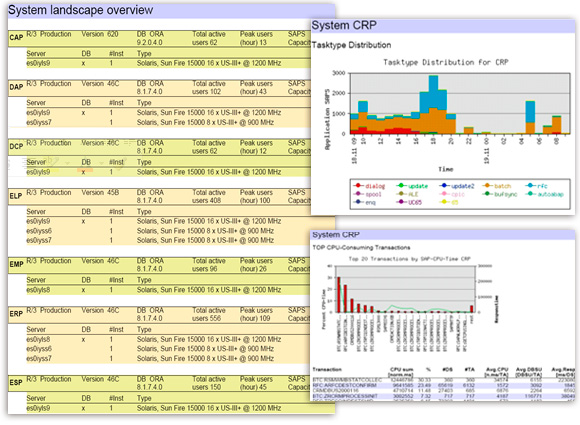Select the EMP system label
This screenshot has height=425, width=580.
pyautogui.click(x=16, y=264)
